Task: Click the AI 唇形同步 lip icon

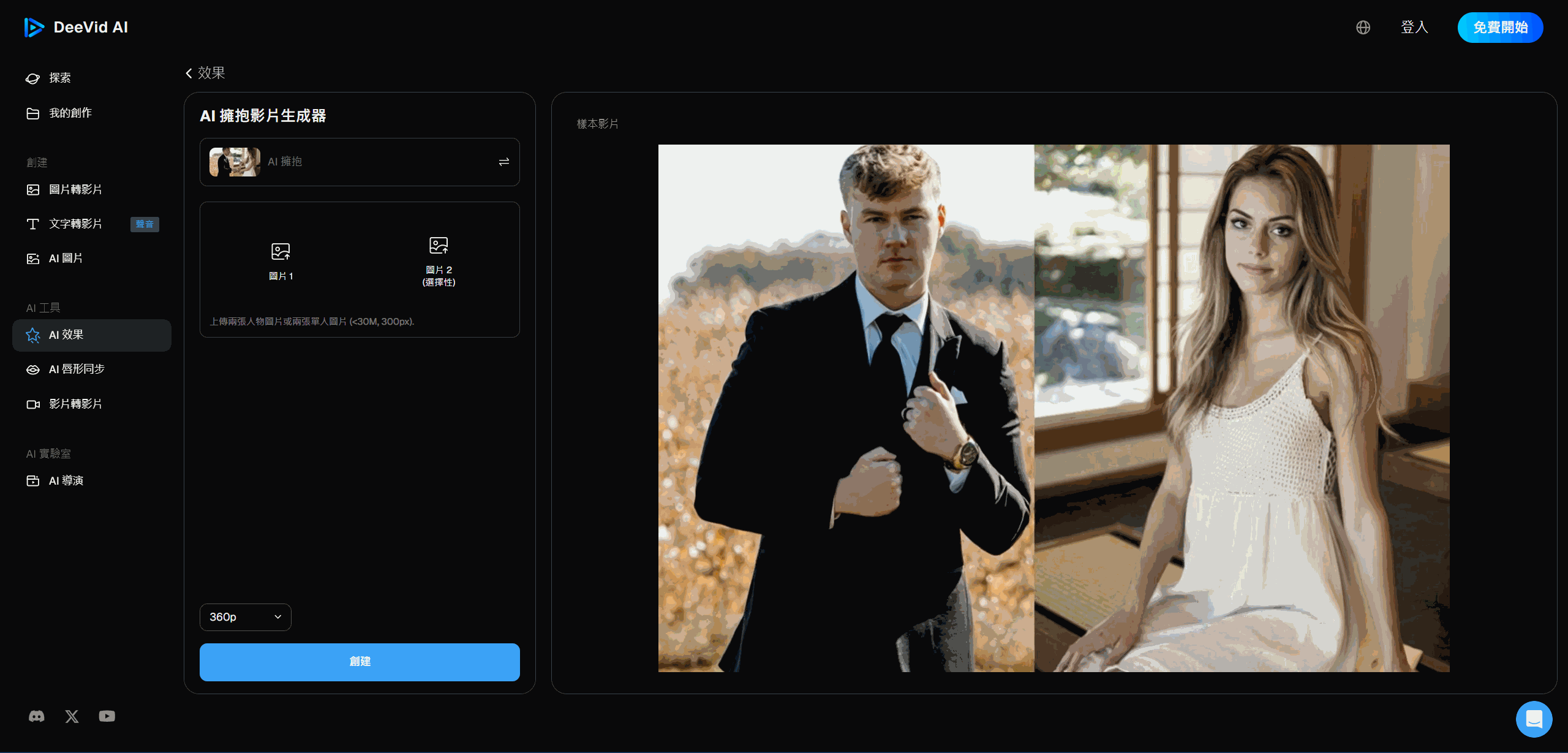Action: pyautogui.click(x=33, y=369)
